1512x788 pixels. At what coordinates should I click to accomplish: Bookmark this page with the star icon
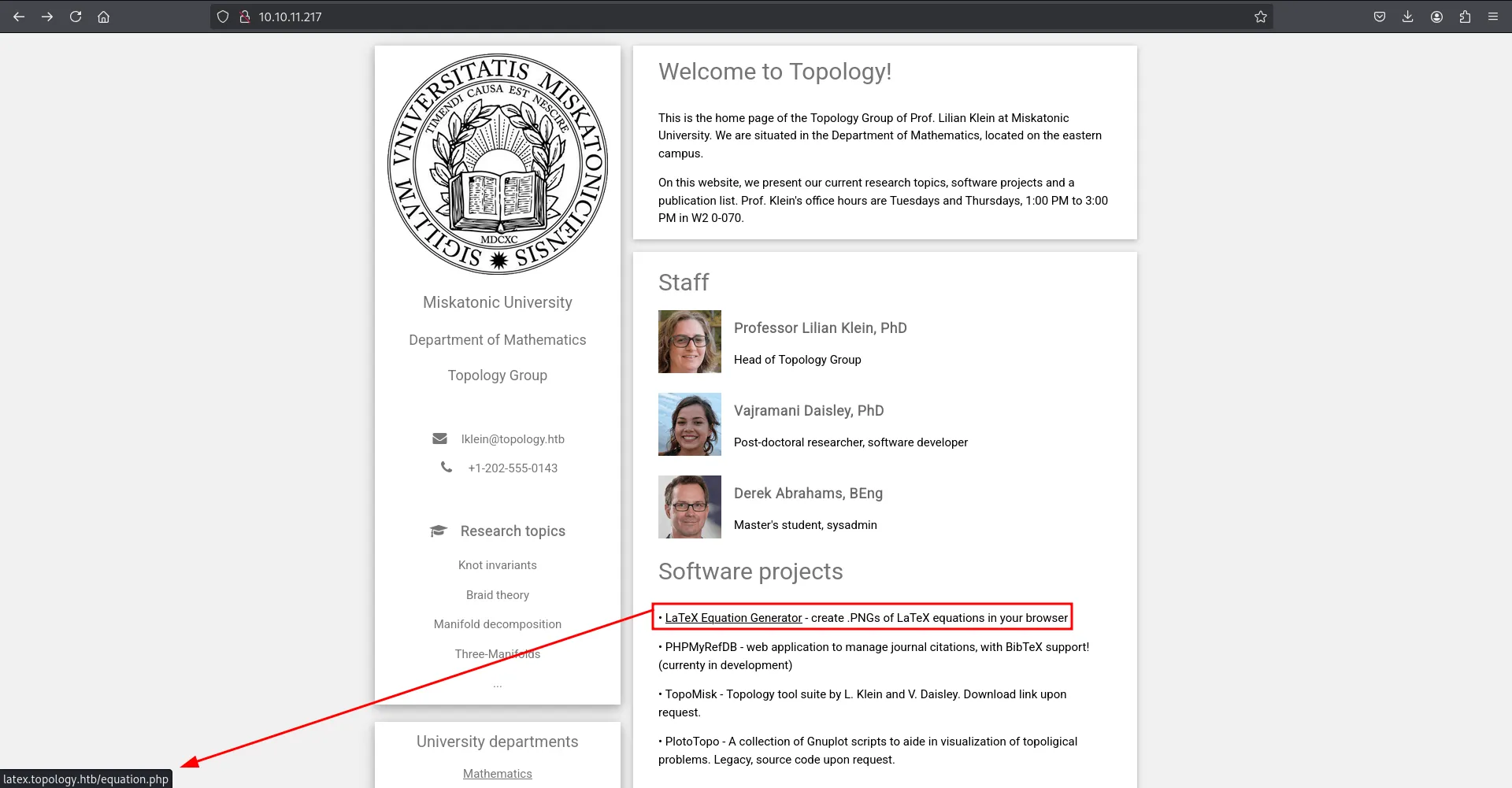pos(1261,17)
